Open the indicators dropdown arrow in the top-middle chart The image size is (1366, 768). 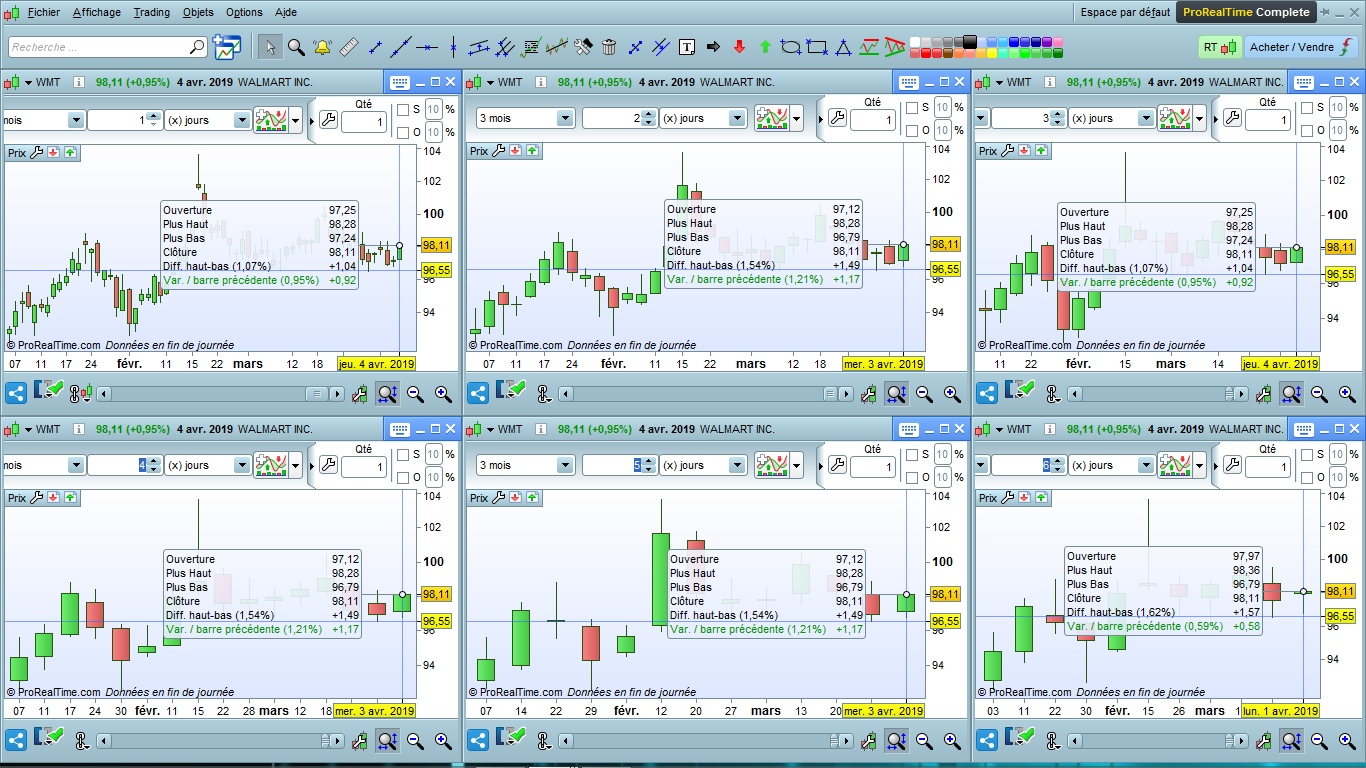click(x=797, y=119)
